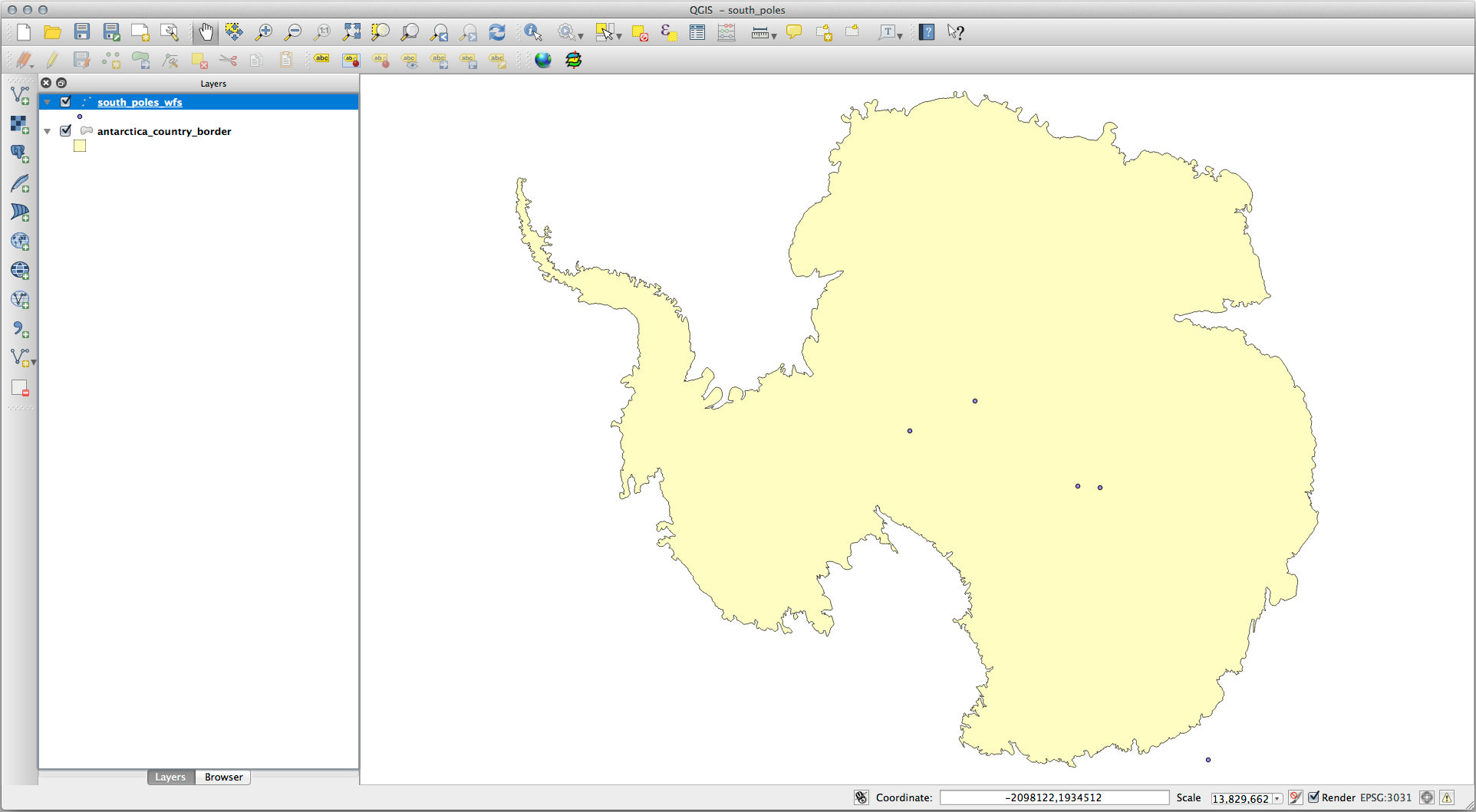This screenshot has width=1476, height=812.
Task: Switch to the Browser tab
Action: coord(223,777)
